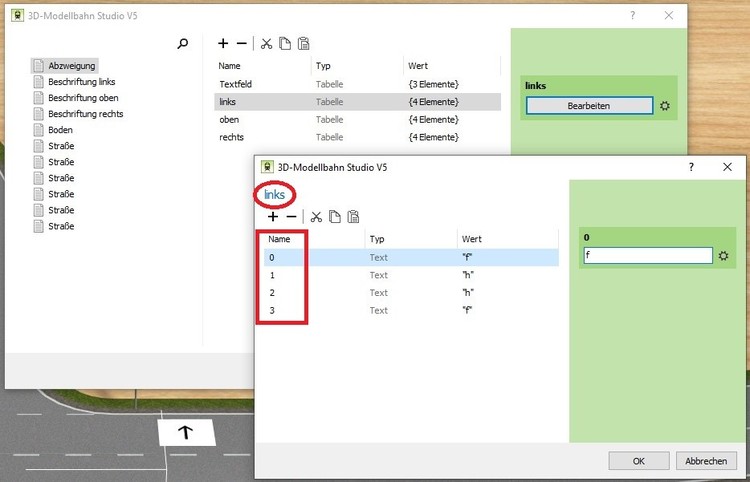
Task: Cut with scissors icon in links dialog
Action: (316, 217)
